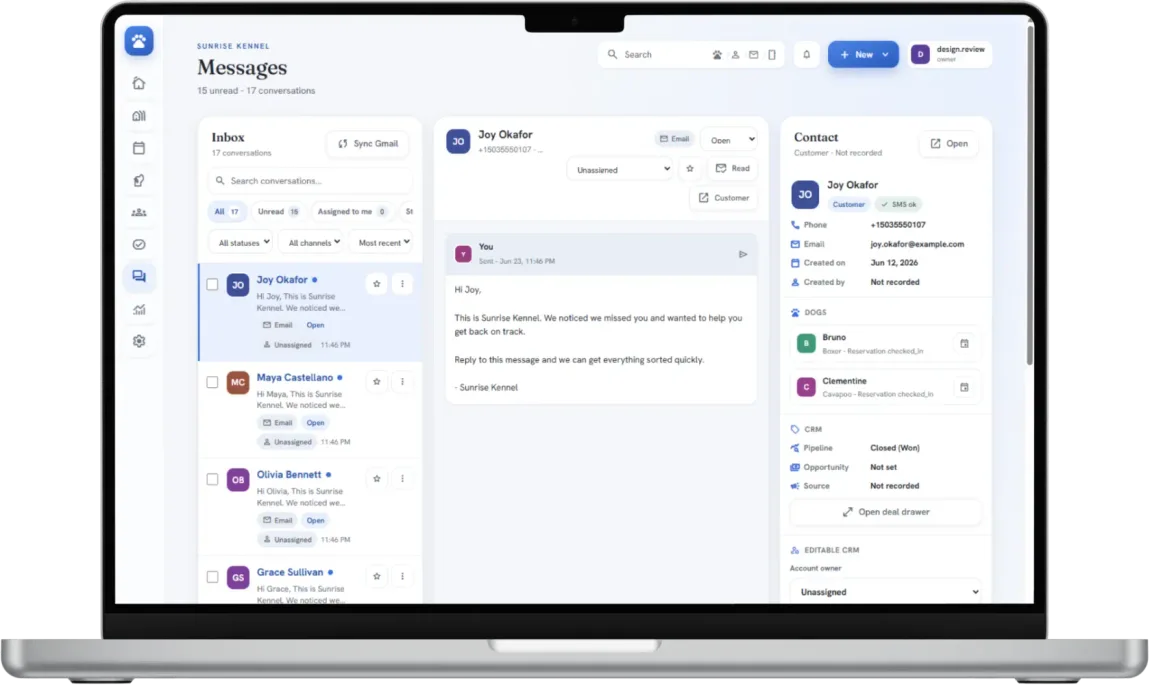
Task: Click the page vertical scrollbar
Action: click(1030, 194)
